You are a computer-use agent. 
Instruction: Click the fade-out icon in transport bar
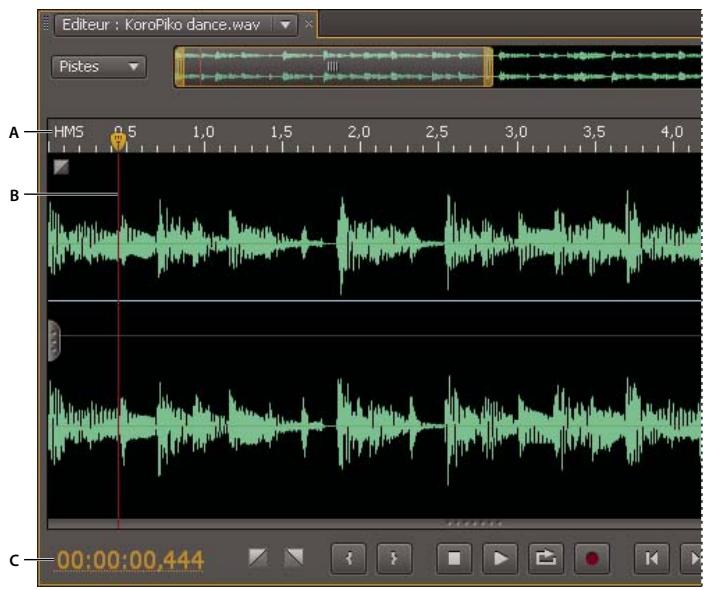(x=293, y=557)
